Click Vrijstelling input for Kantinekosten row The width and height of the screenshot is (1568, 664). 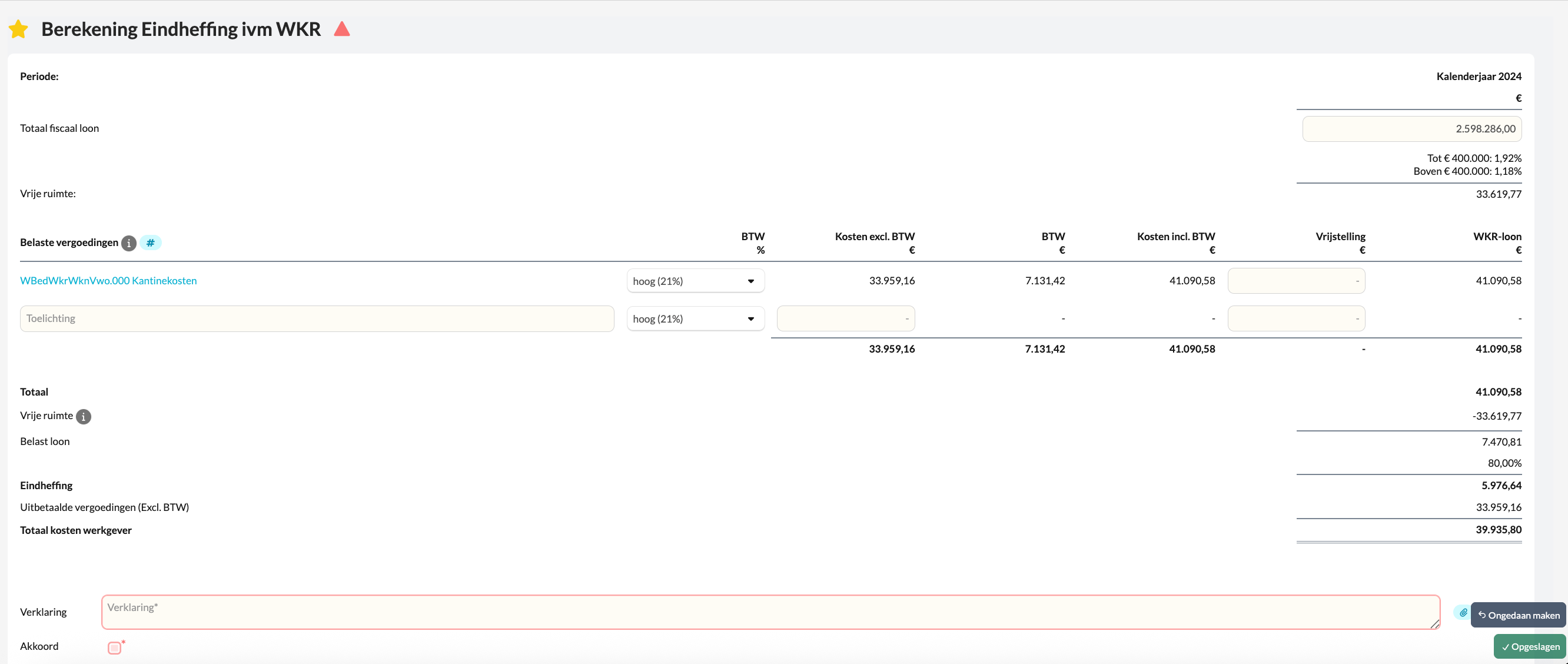pos(1296,281)
